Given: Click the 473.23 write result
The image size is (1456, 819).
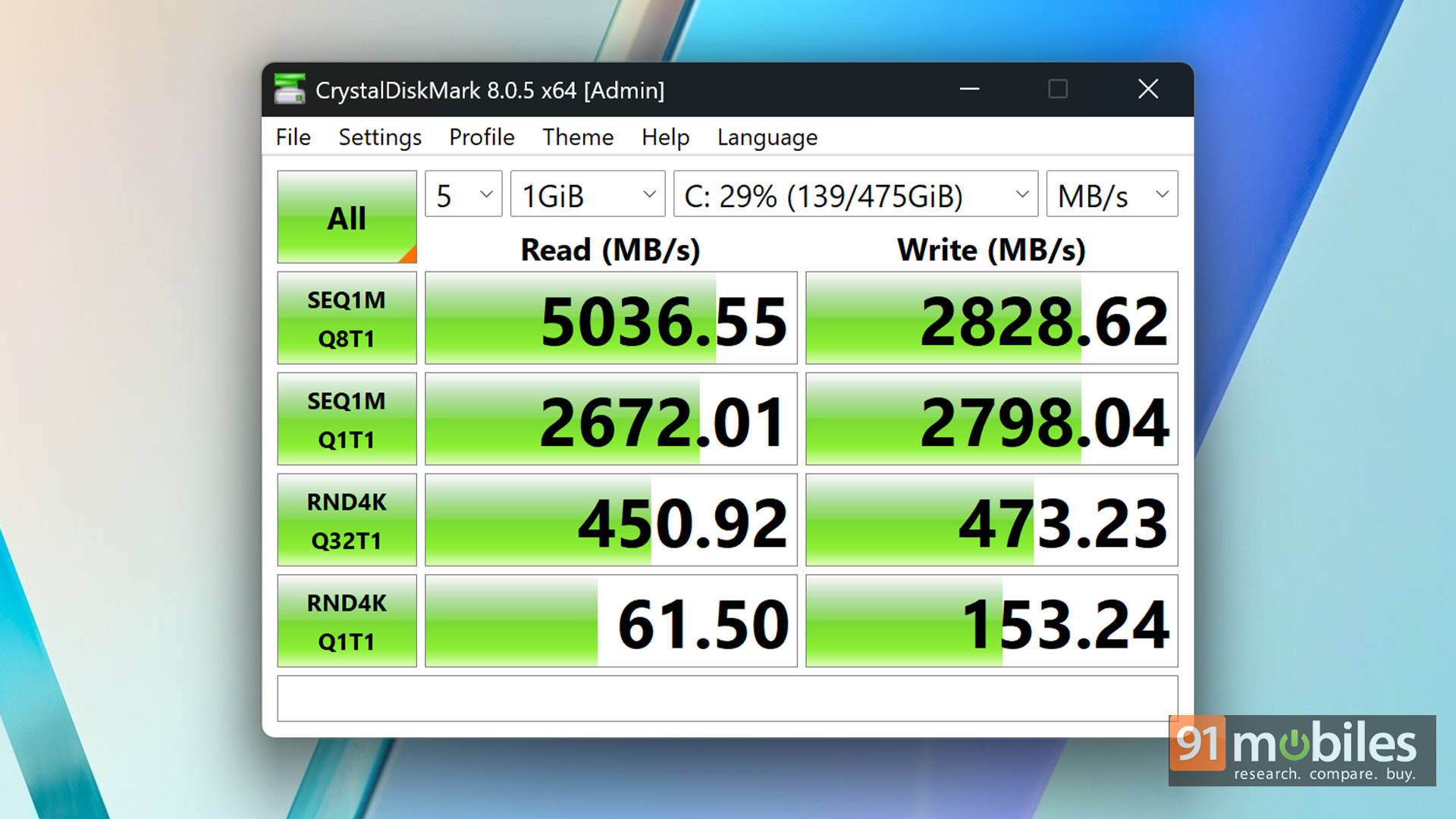Looking at the screenshot, I should coord(992,520).
